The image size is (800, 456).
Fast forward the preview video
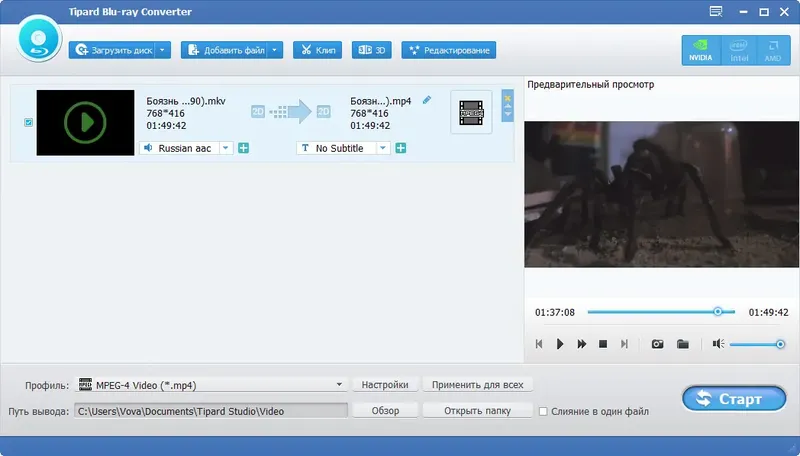581,344
